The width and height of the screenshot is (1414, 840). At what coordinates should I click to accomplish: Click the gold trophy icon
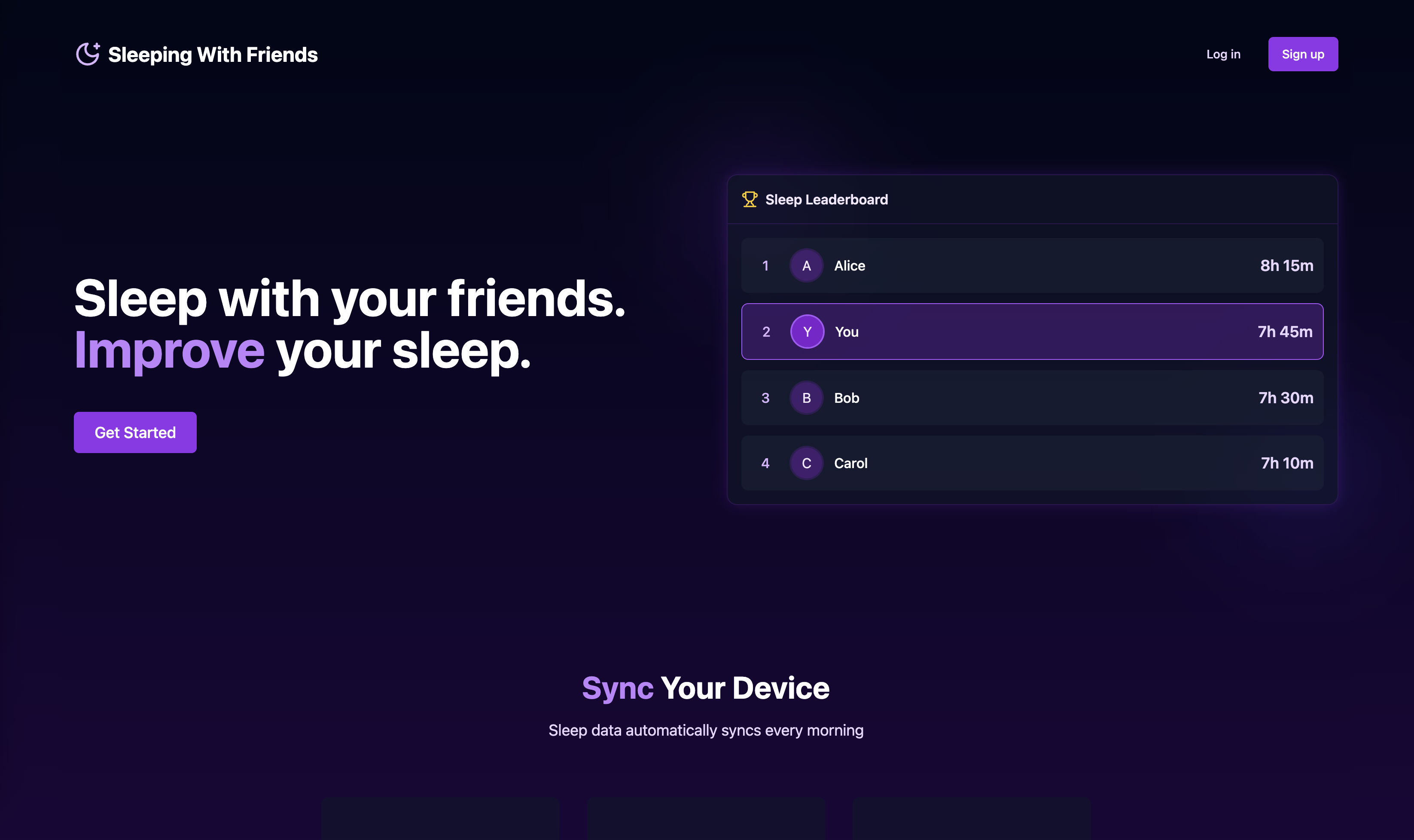pyautogui.click(x=750, y=199)
